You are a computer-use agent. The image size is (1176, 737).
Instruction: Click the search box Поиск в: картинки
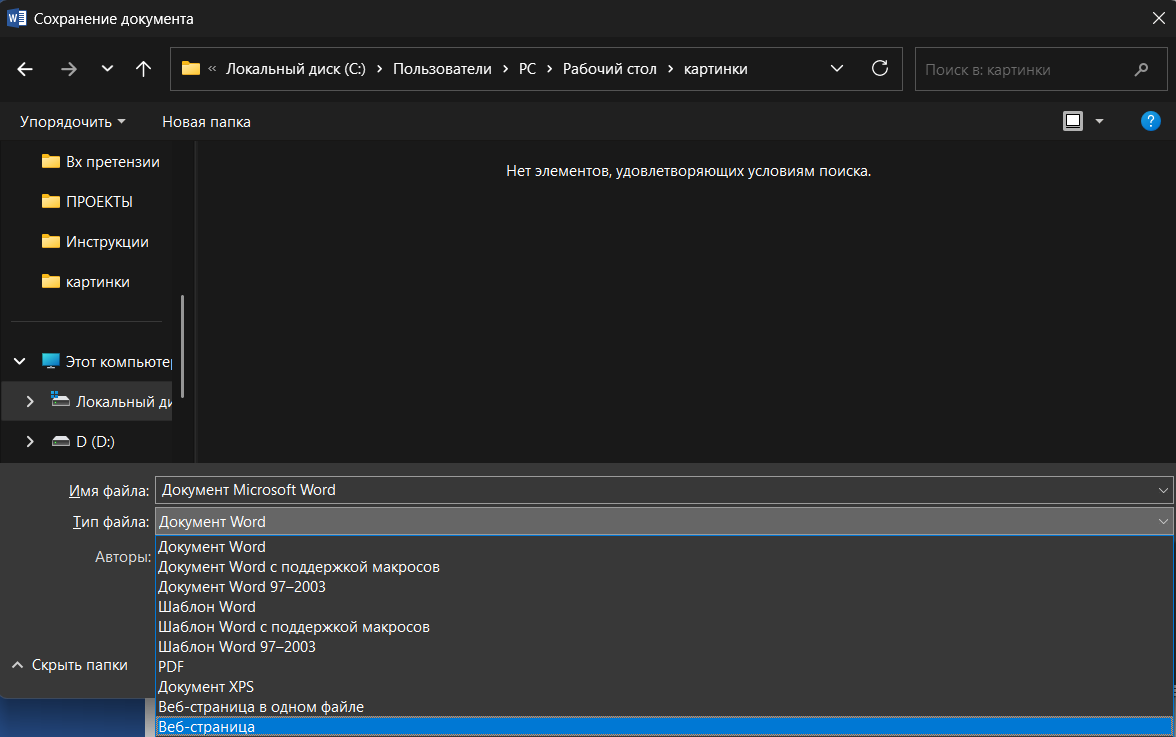1040,69
